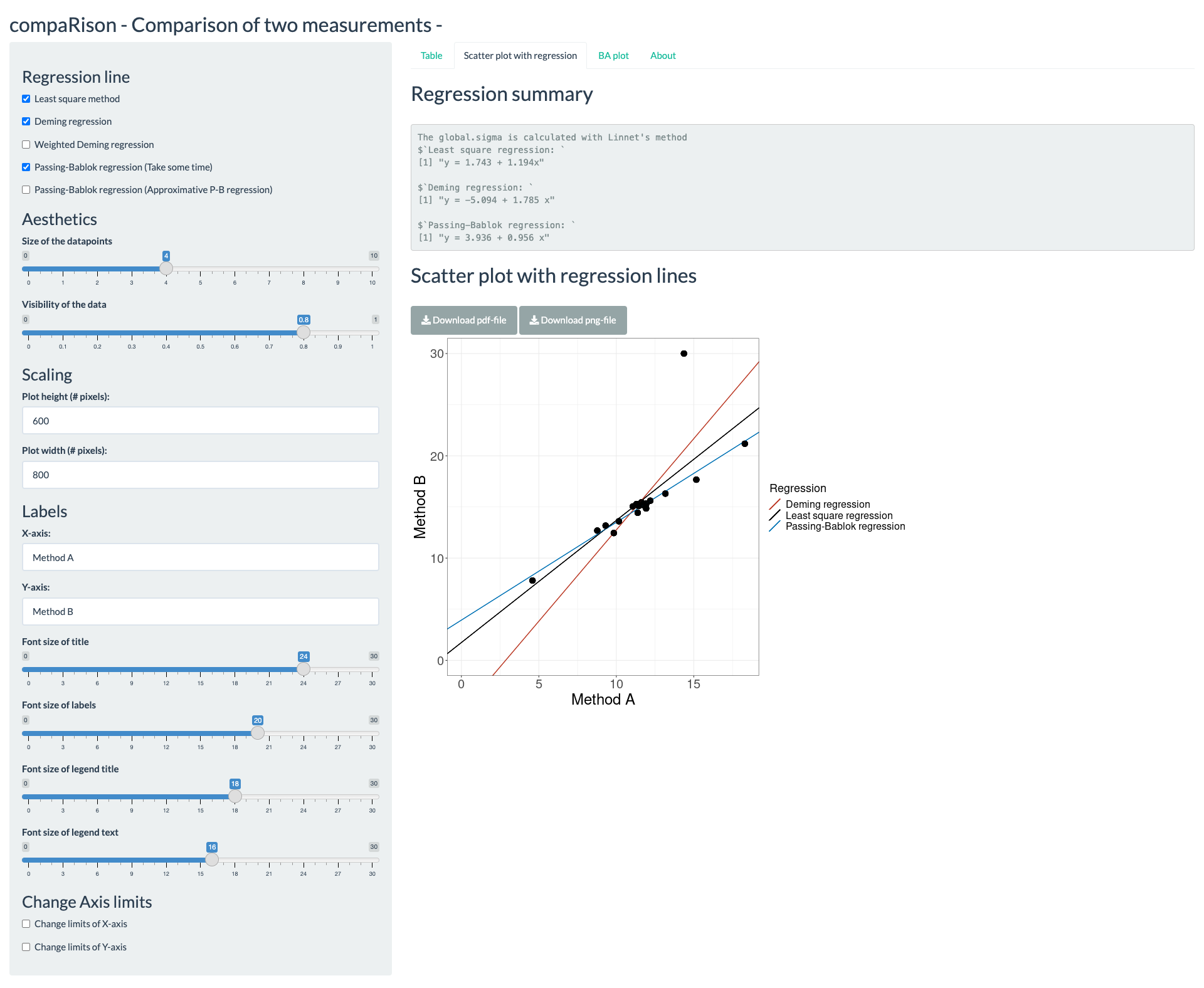1204x988 pixels.
Task: Click the outlier point near y=30
Action: [x=684, y=354]
